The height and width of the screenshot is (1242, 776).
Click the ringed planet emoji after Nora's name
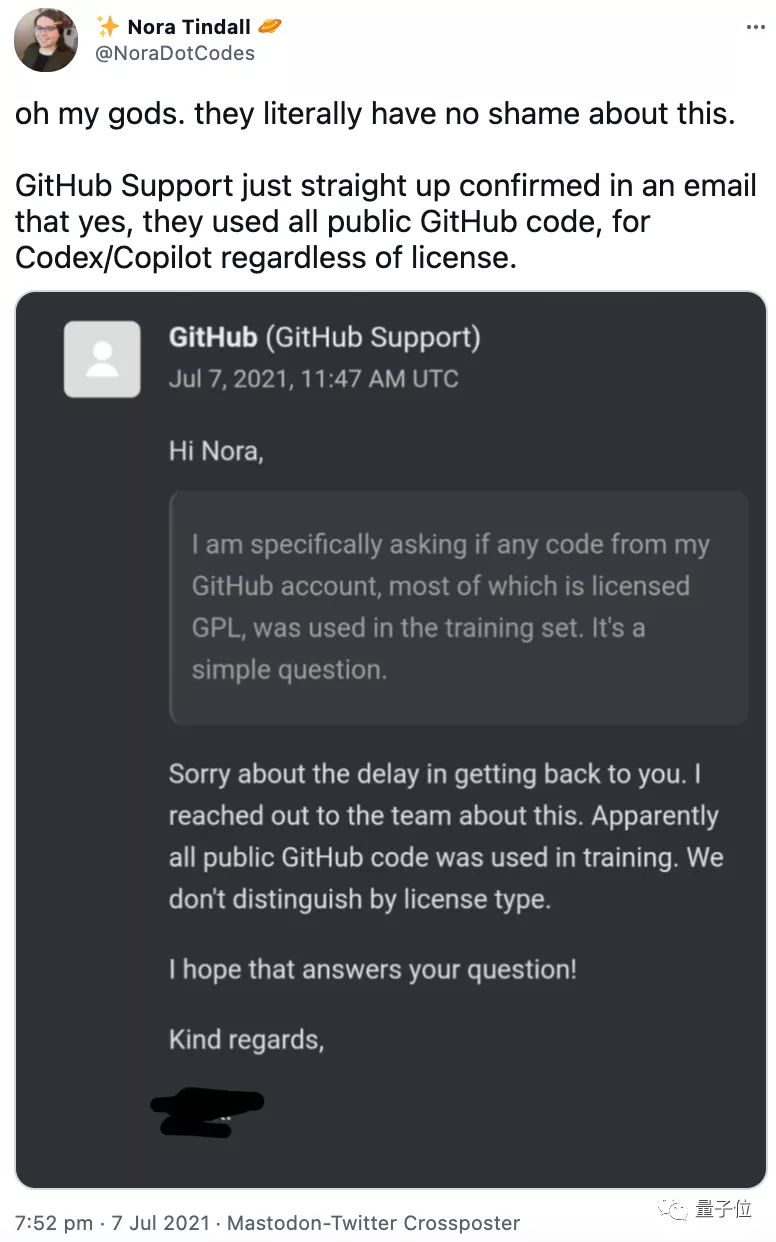point(267,26)
